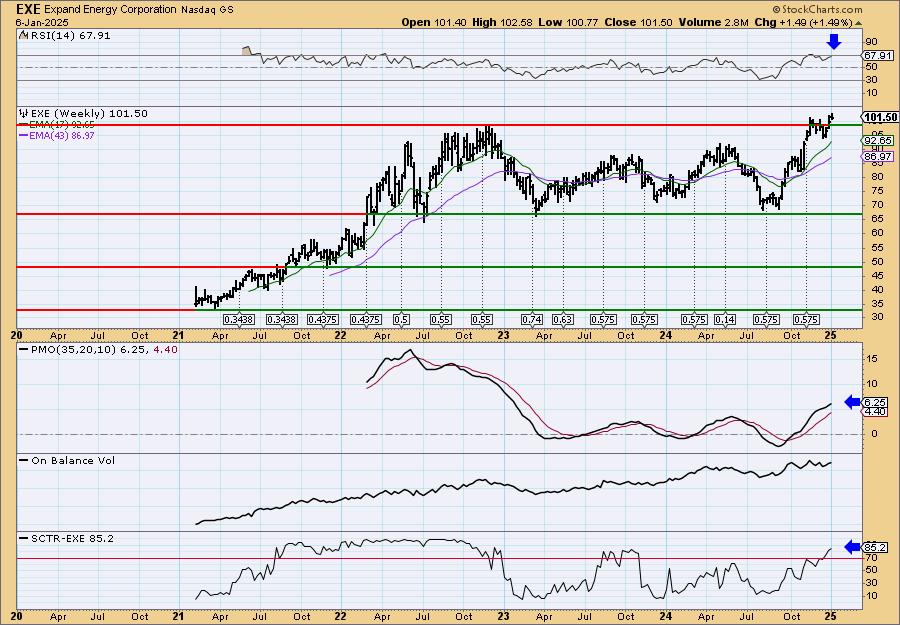Viewport: 900px width, 625px height.
Task: Click the 0.63 dividend marker box
Action: [x=563, y=319]
